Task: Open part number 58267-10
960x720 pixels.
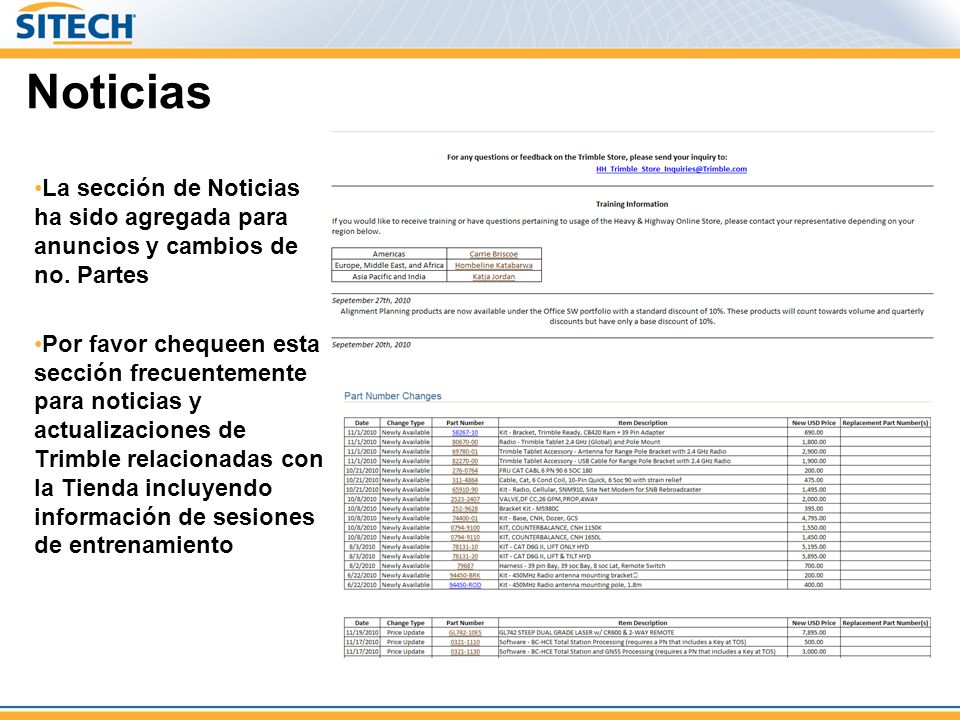Action: [x=465, y=432]
